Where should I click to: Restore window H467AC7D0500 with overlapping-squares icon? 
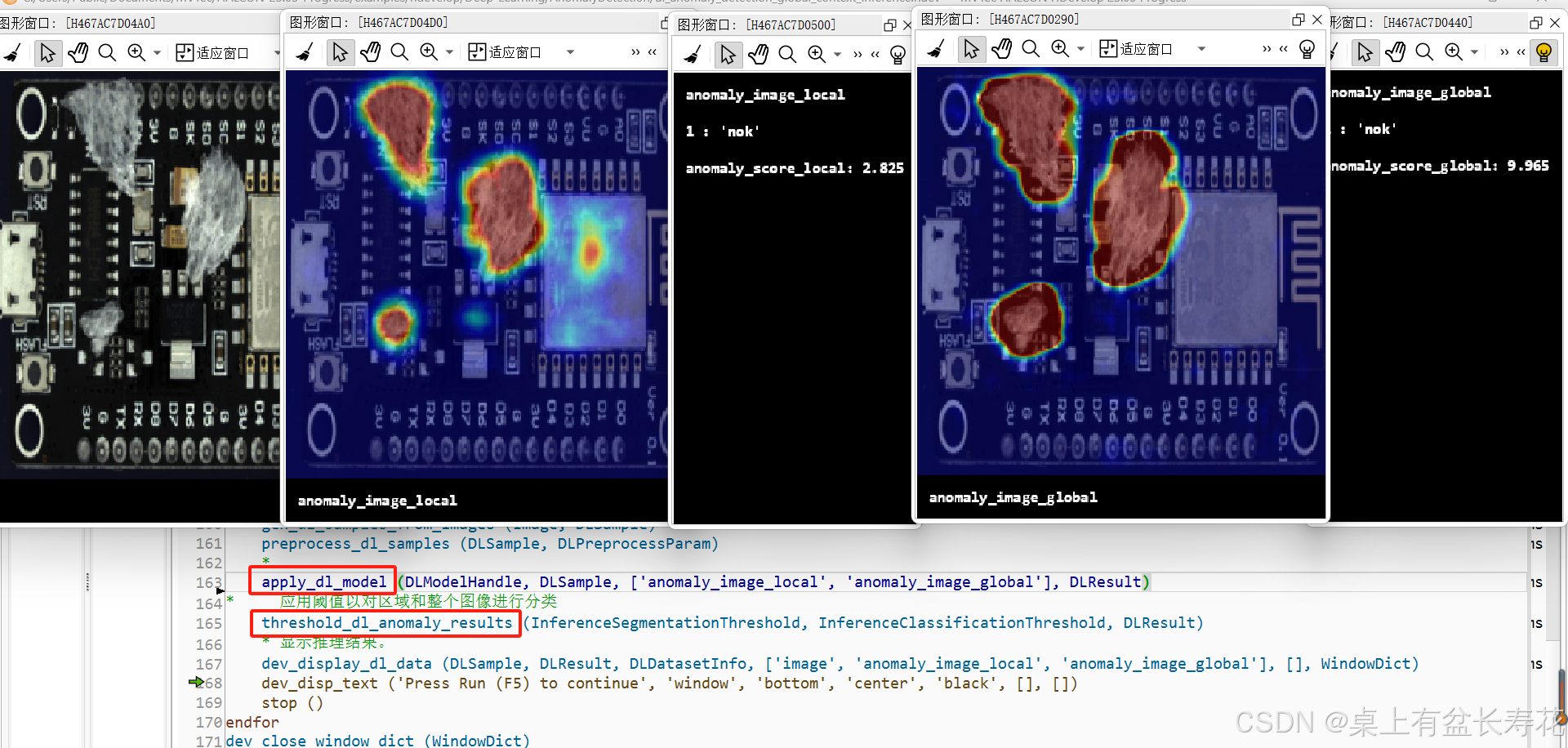pos(890,25)
